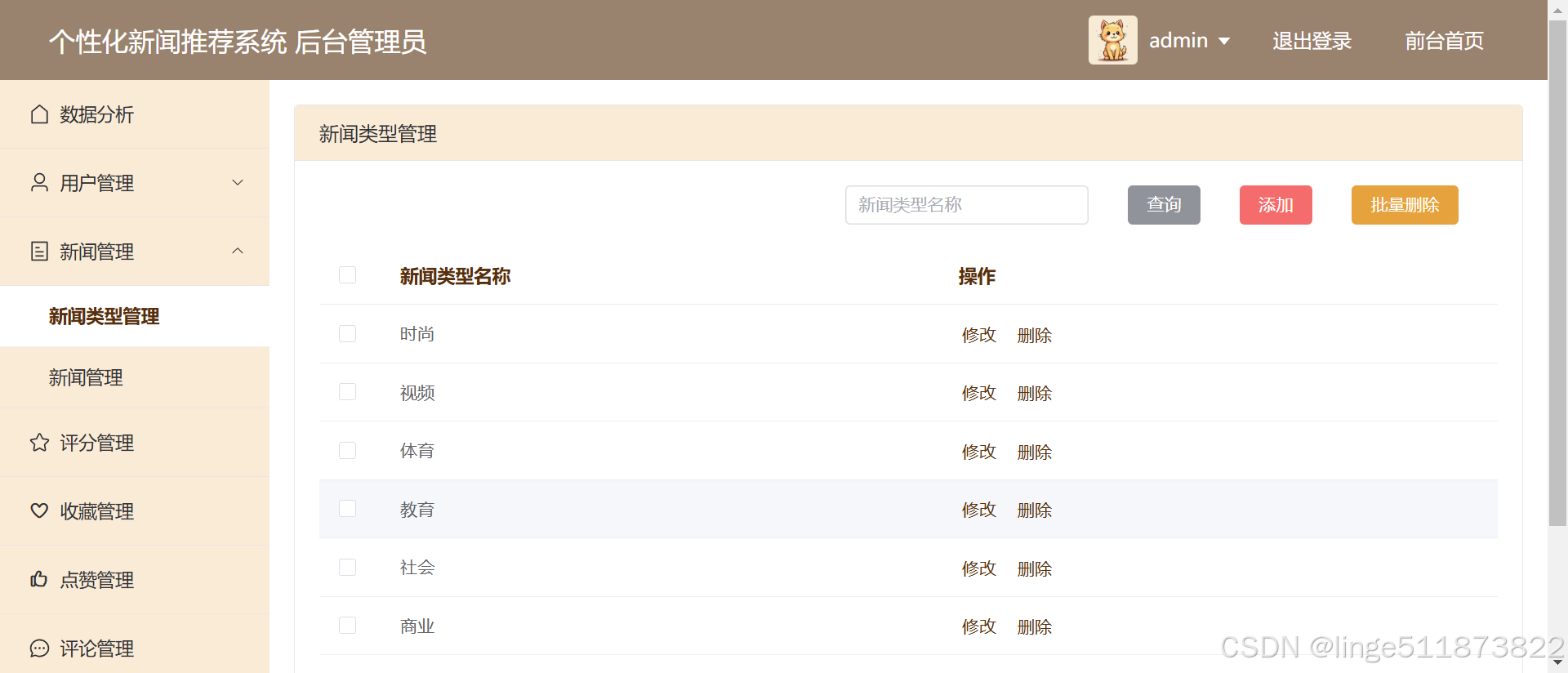The height and width of the screenshot is (673, 1568).
Task: Click 删除 for 视频 row
Action: click(1035, 393)
